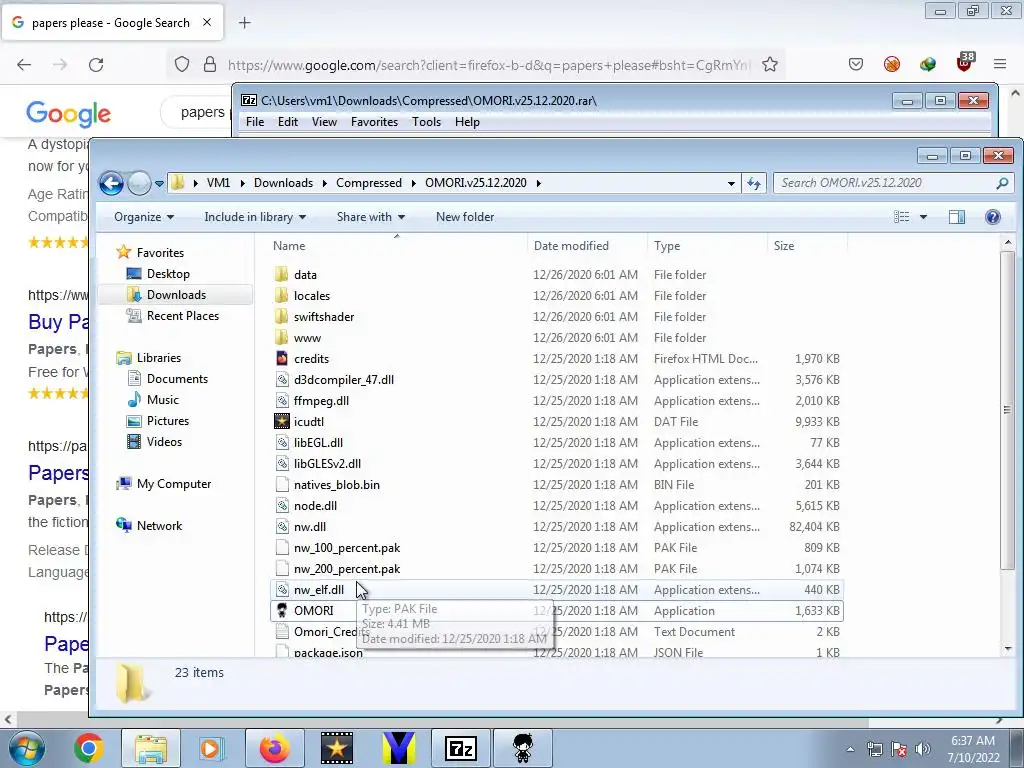The height and width of the screenshot is (768, 1024).
Task: Click the change view icon
Action: click(901, 217)
